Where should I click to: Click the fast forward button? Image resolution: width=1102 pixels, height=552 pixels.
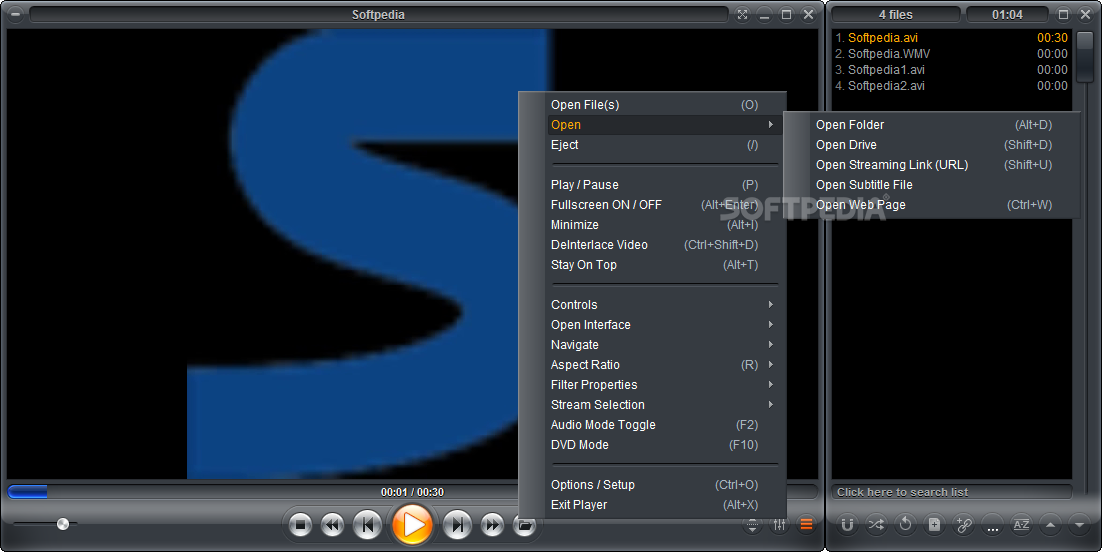point(492,525)
